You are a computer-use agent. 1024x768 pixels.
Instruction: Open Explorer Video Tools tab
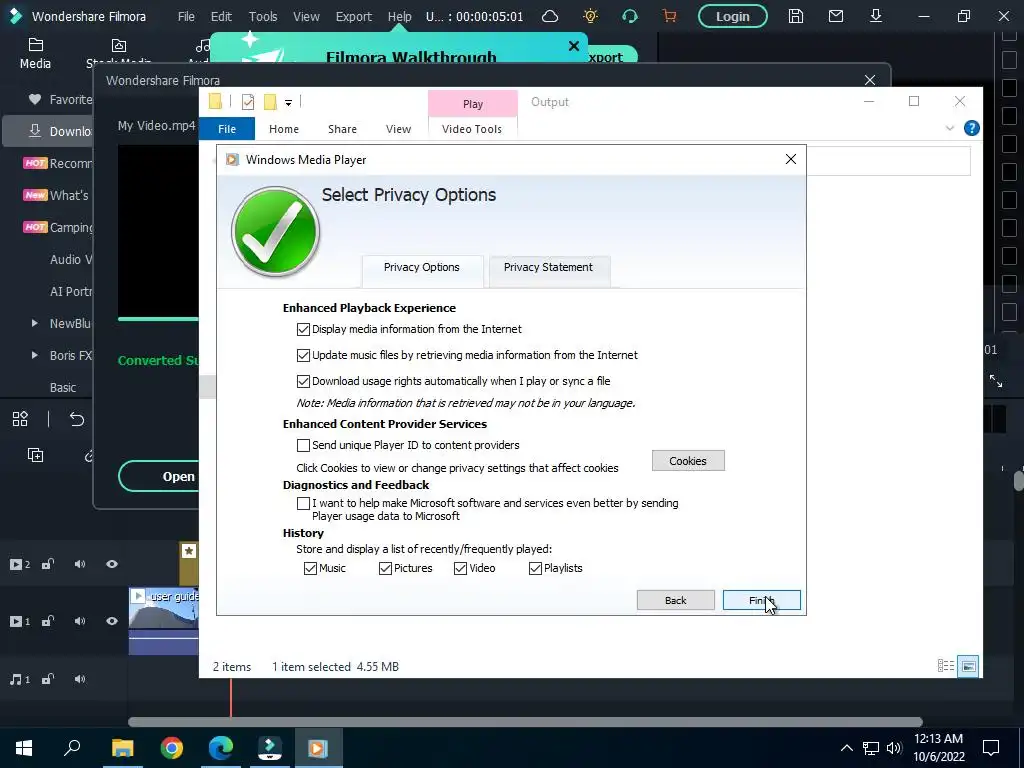tap(472, 129)
